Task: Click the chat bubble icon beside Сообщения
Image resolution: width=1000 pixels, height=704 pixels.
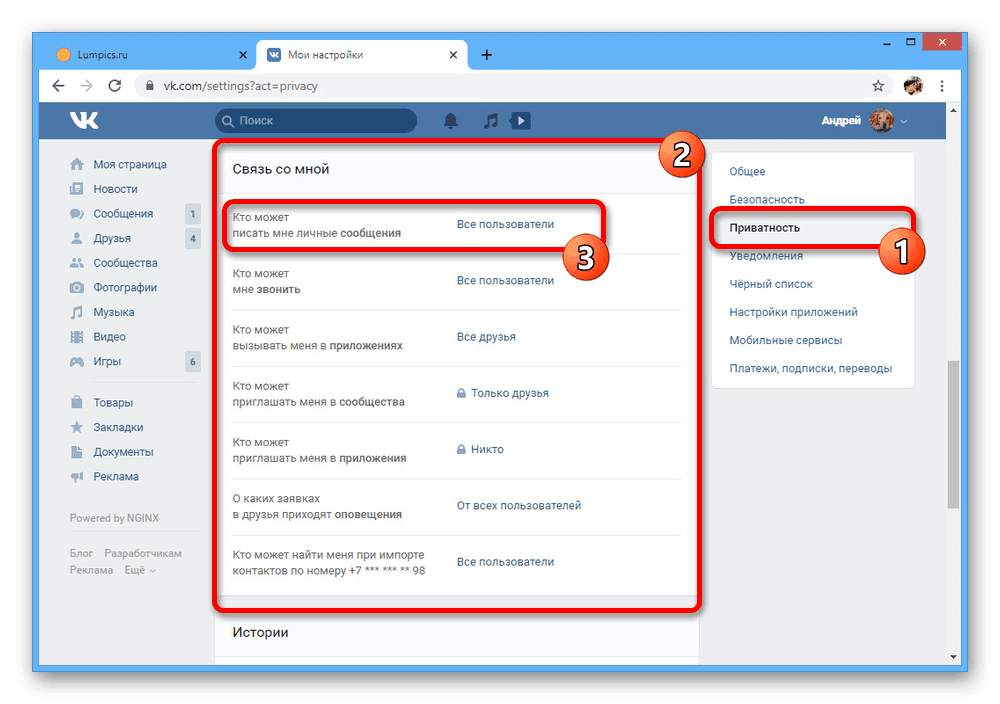Action: tap(77, 214)
